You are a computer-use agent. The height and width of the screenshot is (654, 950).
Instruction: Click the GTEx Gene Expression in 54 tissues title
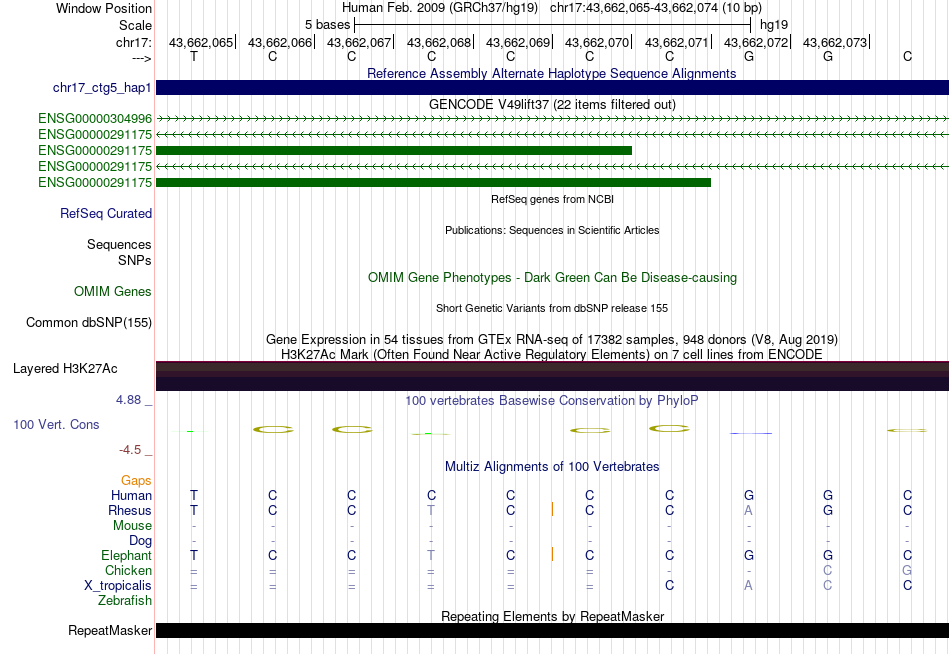pos(552,339)
